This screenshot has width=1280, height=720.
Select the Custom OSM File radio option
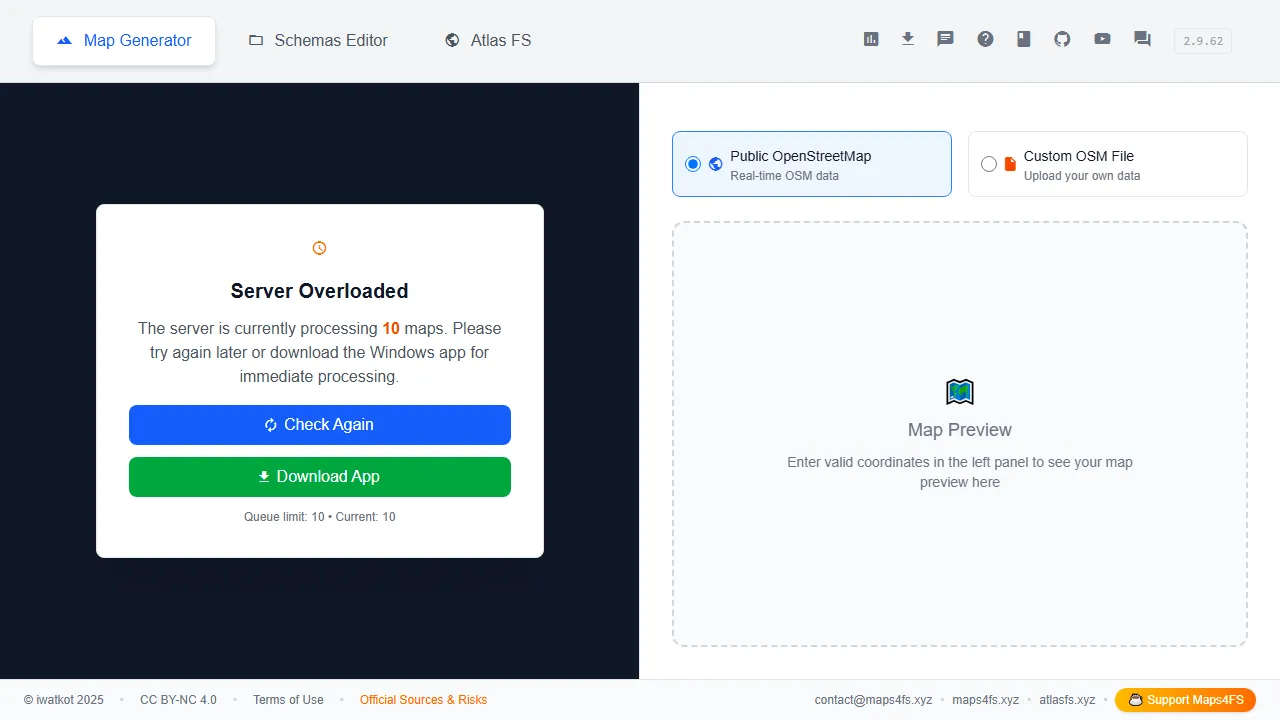click(x=989, y=164)
